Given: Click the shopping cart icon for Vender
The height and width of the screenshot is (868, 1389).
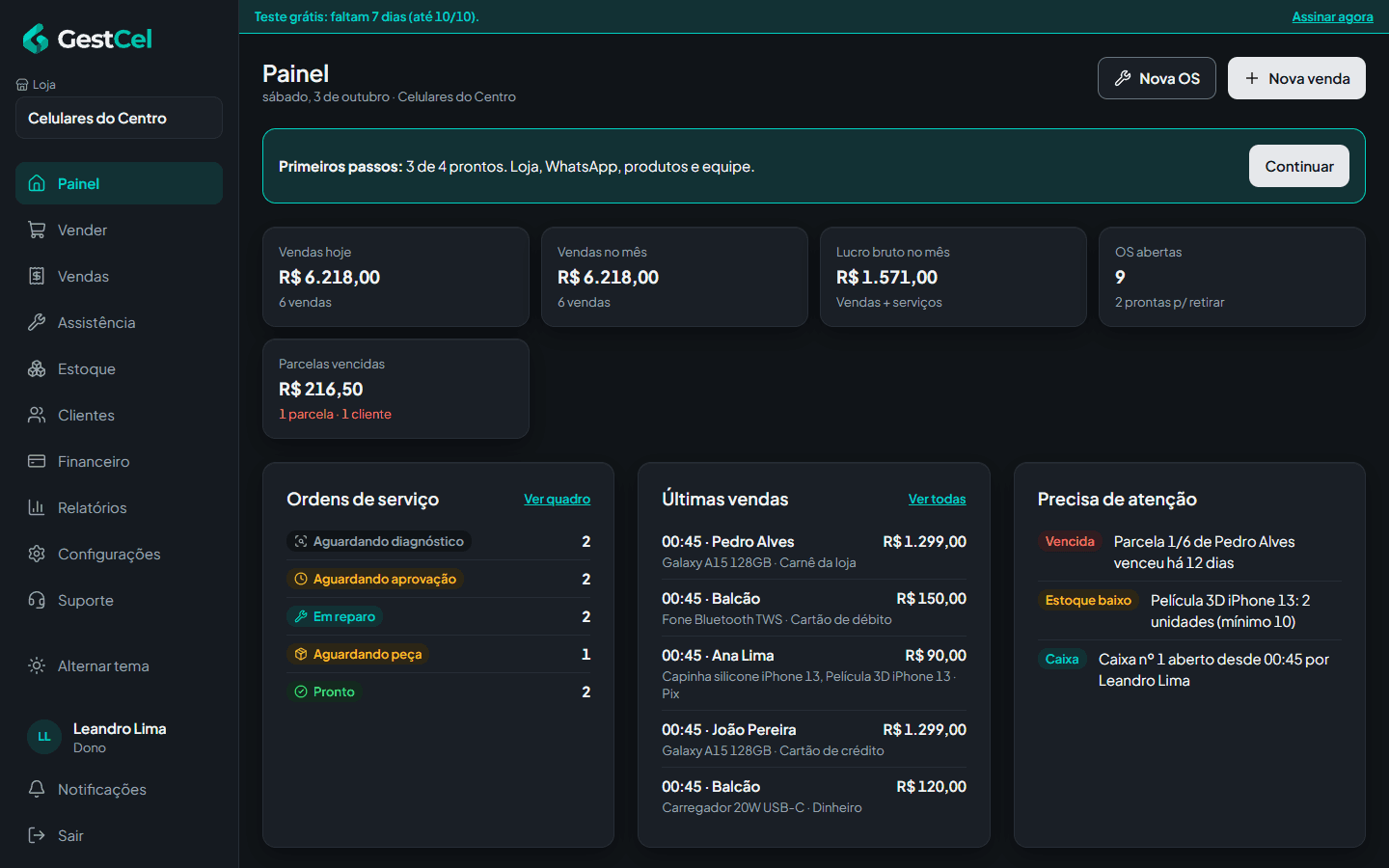Looking at the screenshot, I should pos(37,230).
